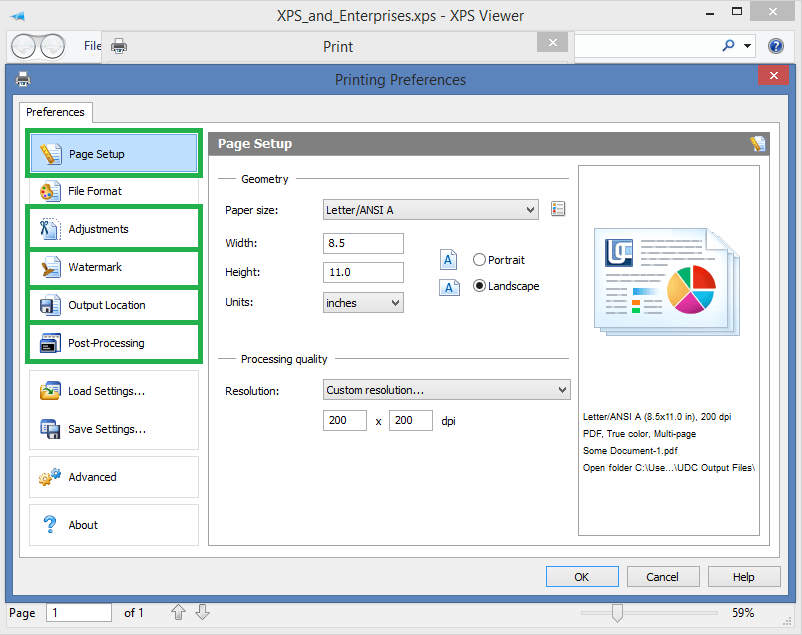The width and height of the screenshot is (802, 635).
Task: Click the 59% zoom value in XPS Viewer
Action: [743, 612]
